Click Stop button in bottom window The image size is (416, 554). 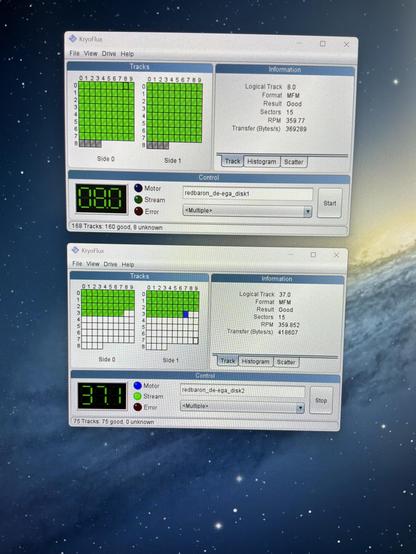click(321, 400)
